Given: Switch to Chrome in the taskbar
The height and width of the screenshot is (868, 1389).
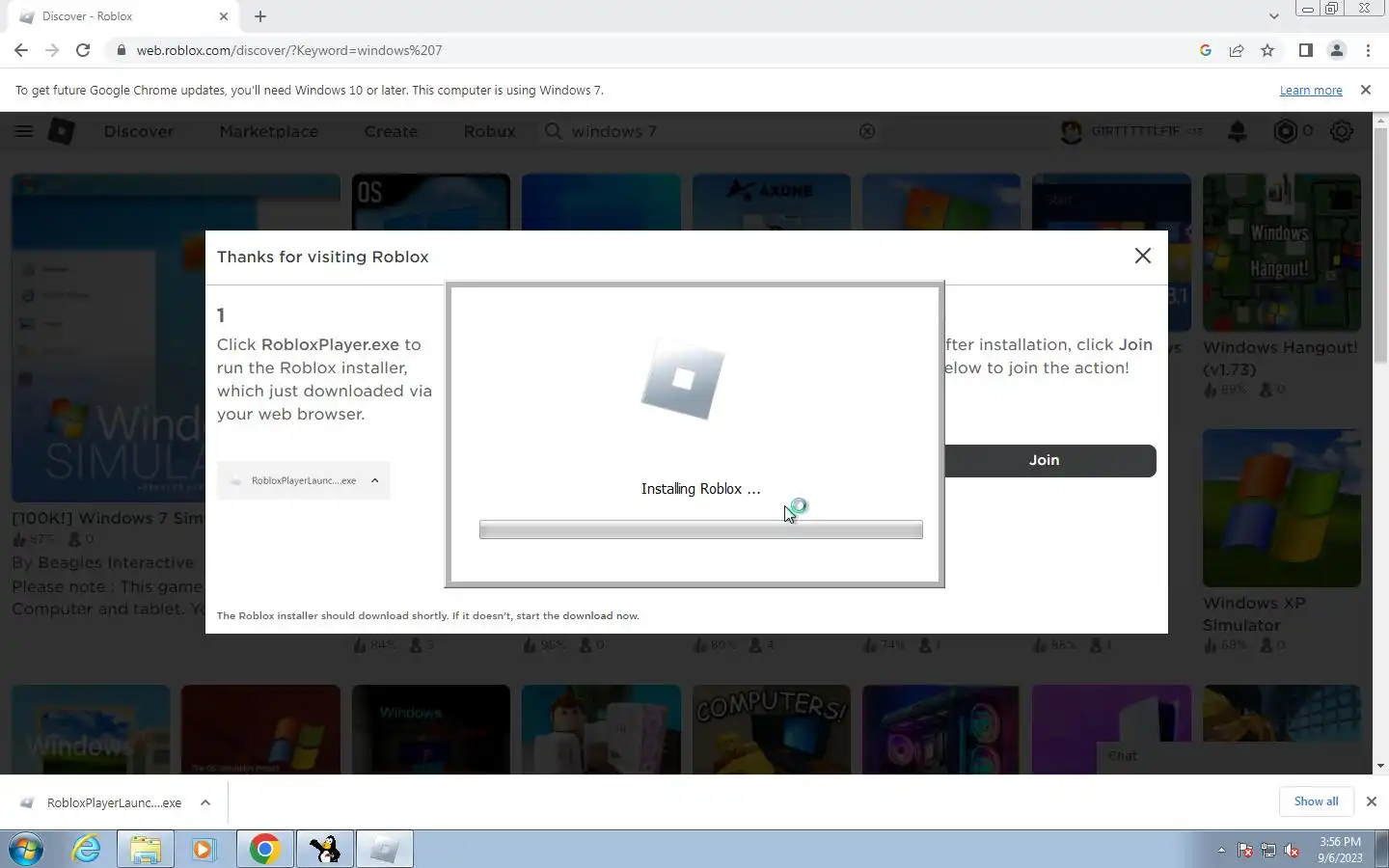Looking at the screenshot, I should (265, 850).
